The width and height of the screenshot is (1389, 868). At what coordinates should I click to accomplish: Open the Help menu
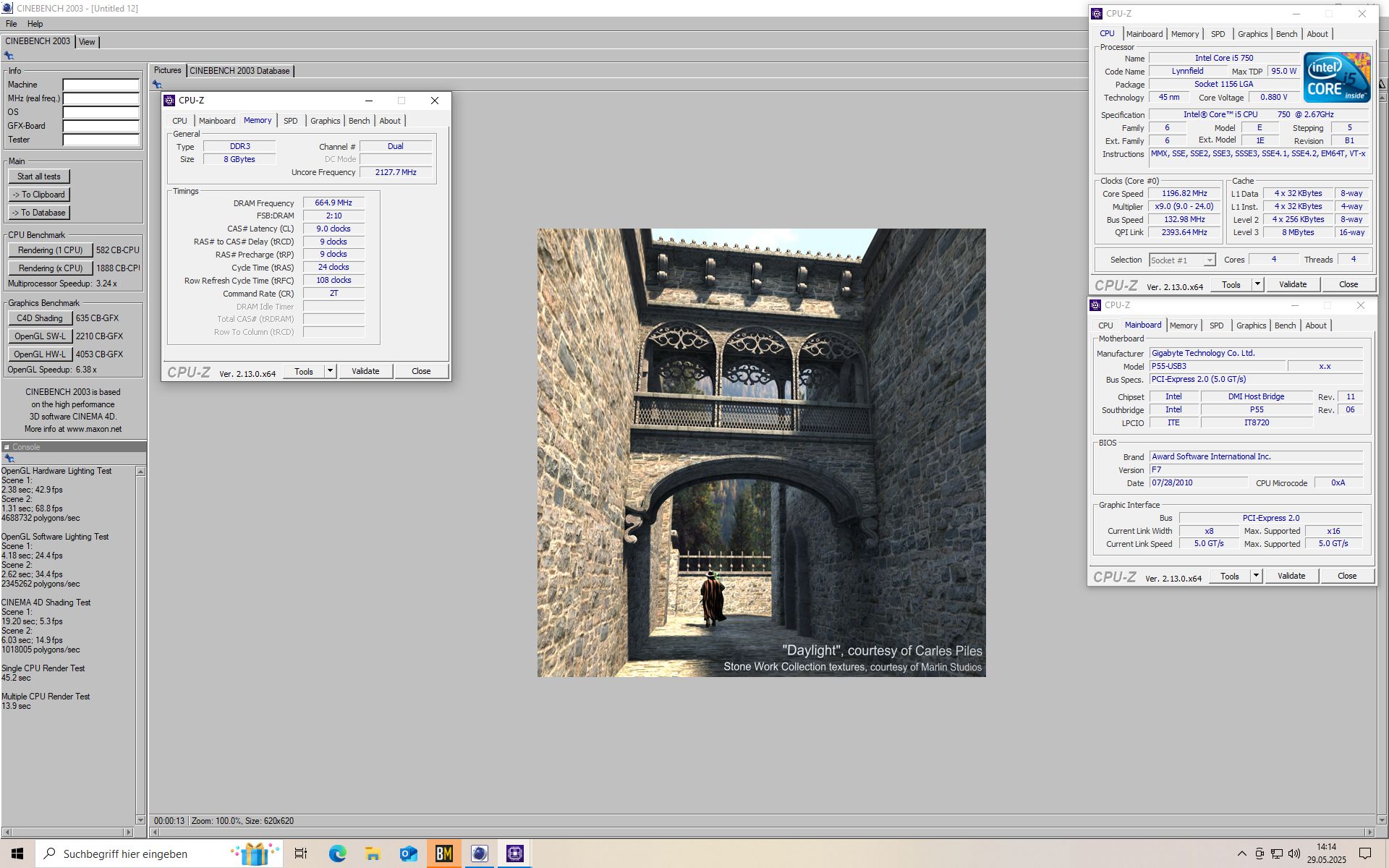point(35,24)
